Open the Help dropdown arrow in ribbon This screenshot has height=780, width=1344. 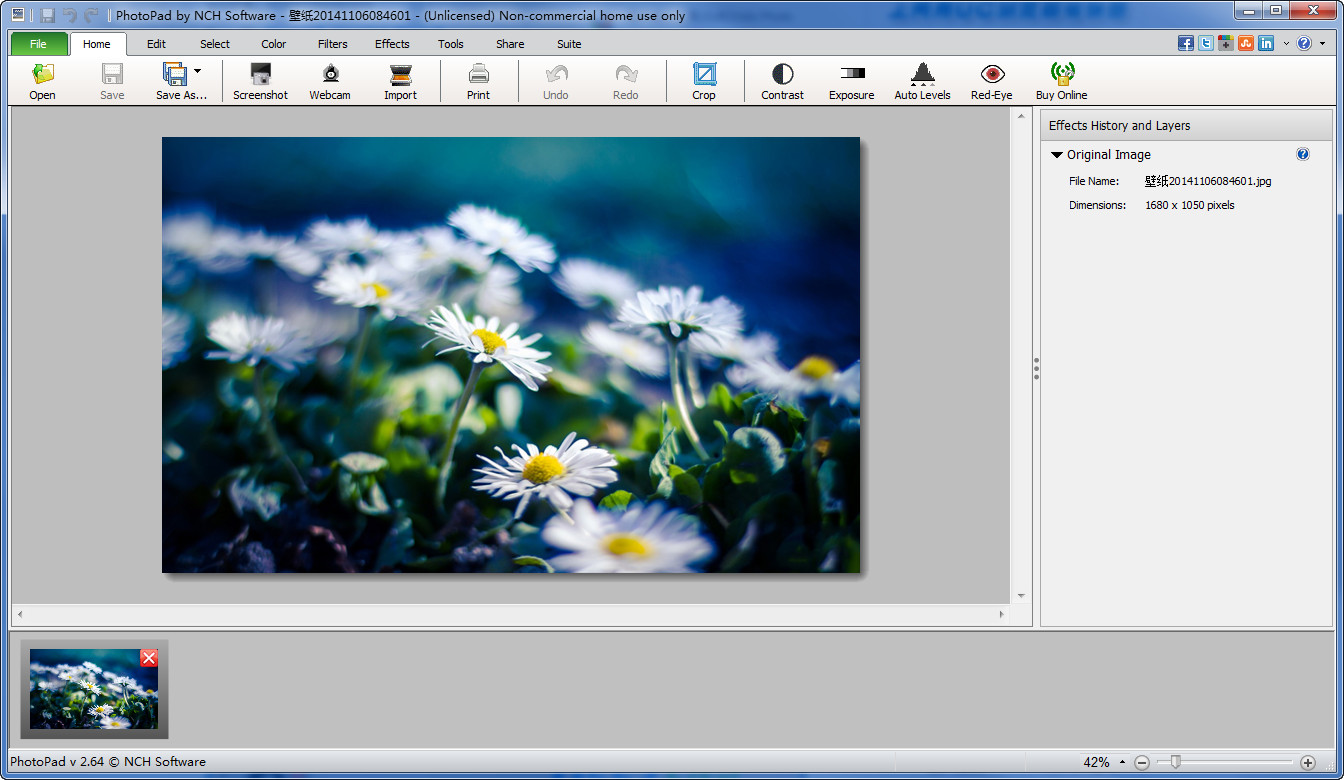point(1322,44)
